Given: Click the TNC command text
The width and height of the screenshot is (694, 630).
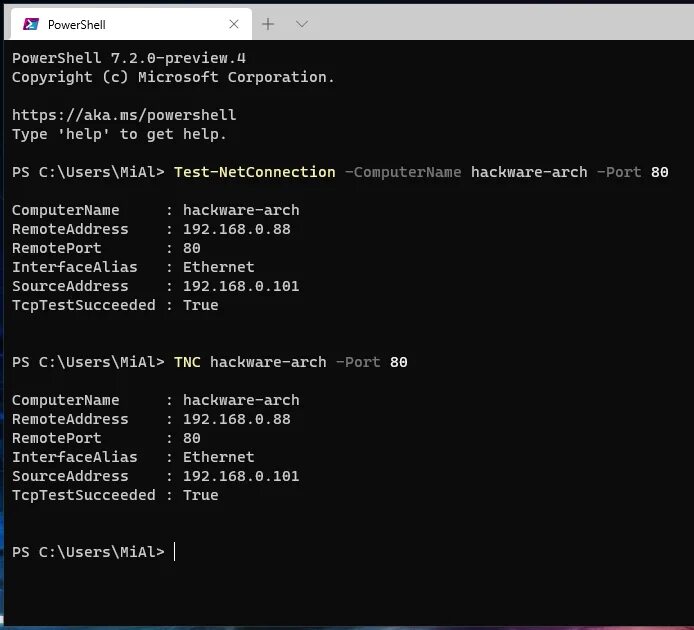Looking at the screenshot, I should 187,362.
